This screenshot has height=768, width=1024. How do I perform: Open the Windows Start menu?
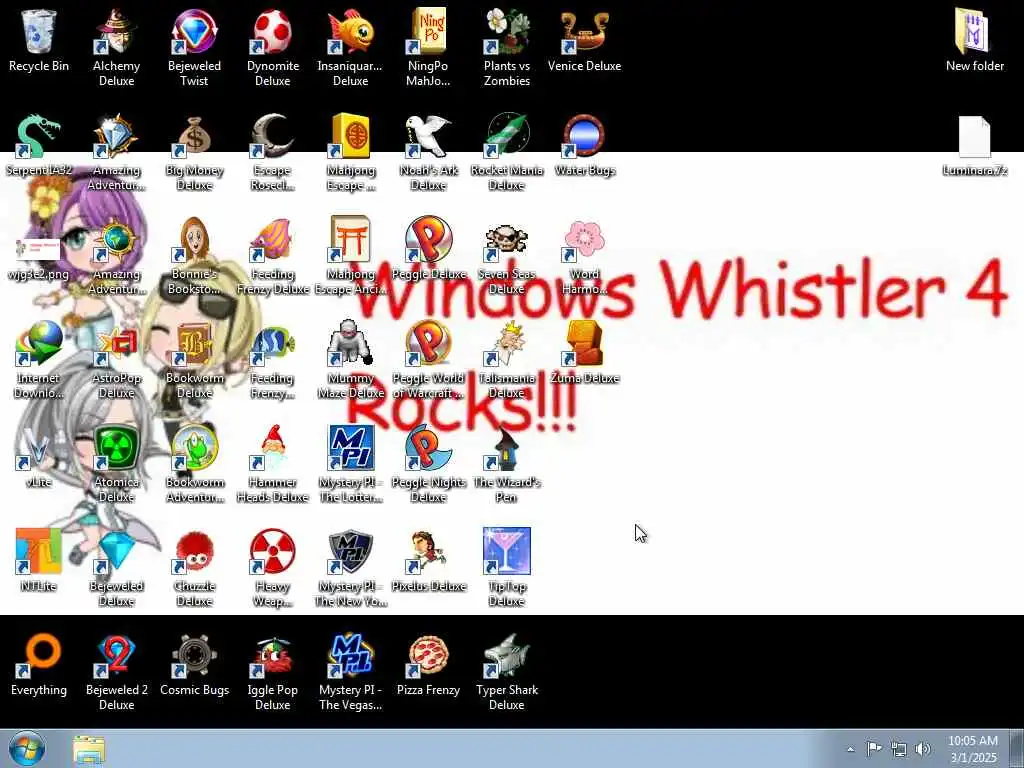(27, 748)
